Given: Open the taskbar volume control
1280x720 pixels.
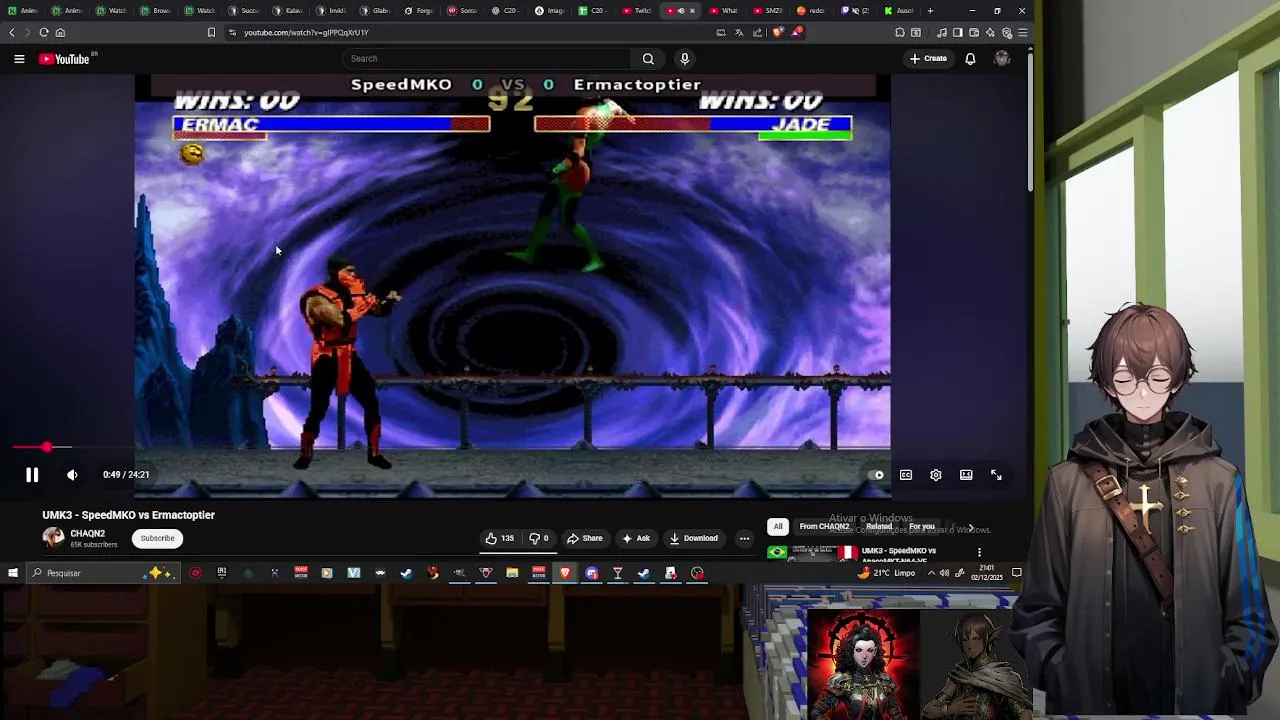Looking at the screenshot, I should coord(944,573).
